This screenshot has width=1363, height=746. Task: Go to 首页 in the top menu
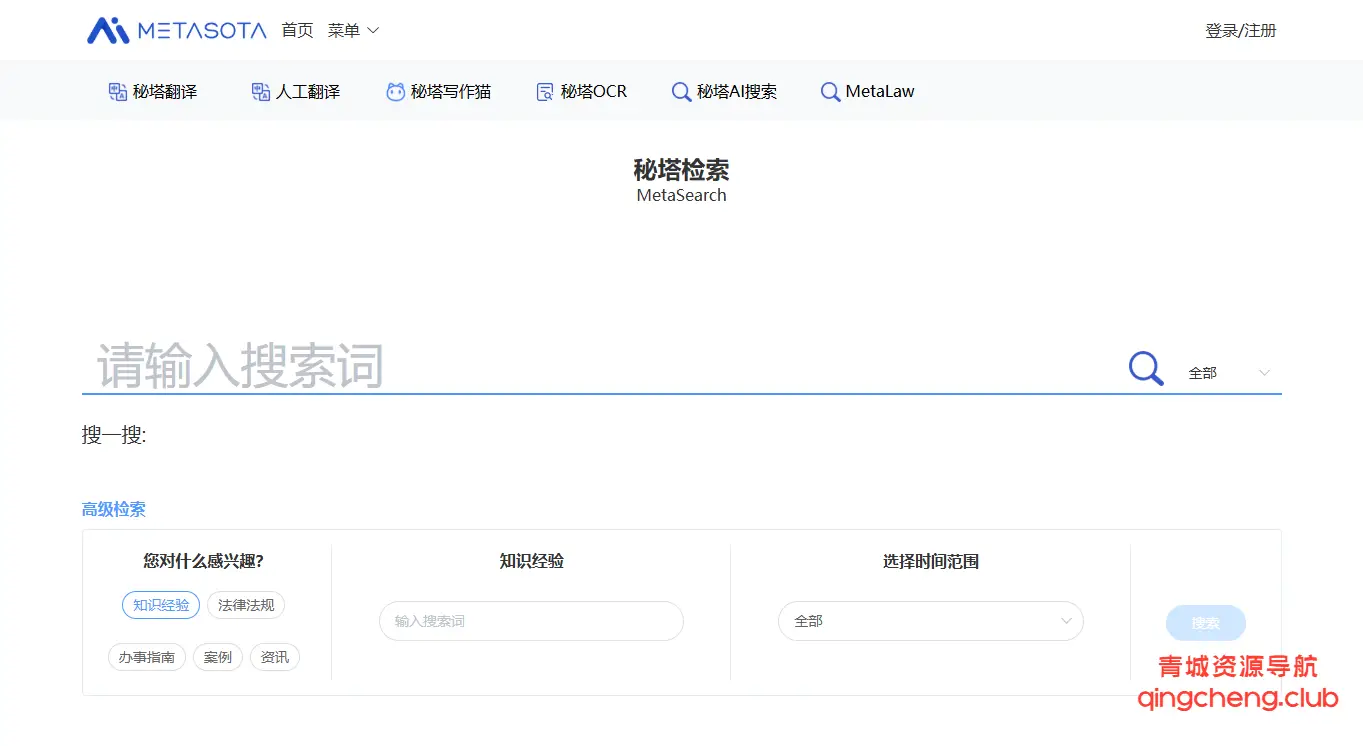click(x=296, y=30)
